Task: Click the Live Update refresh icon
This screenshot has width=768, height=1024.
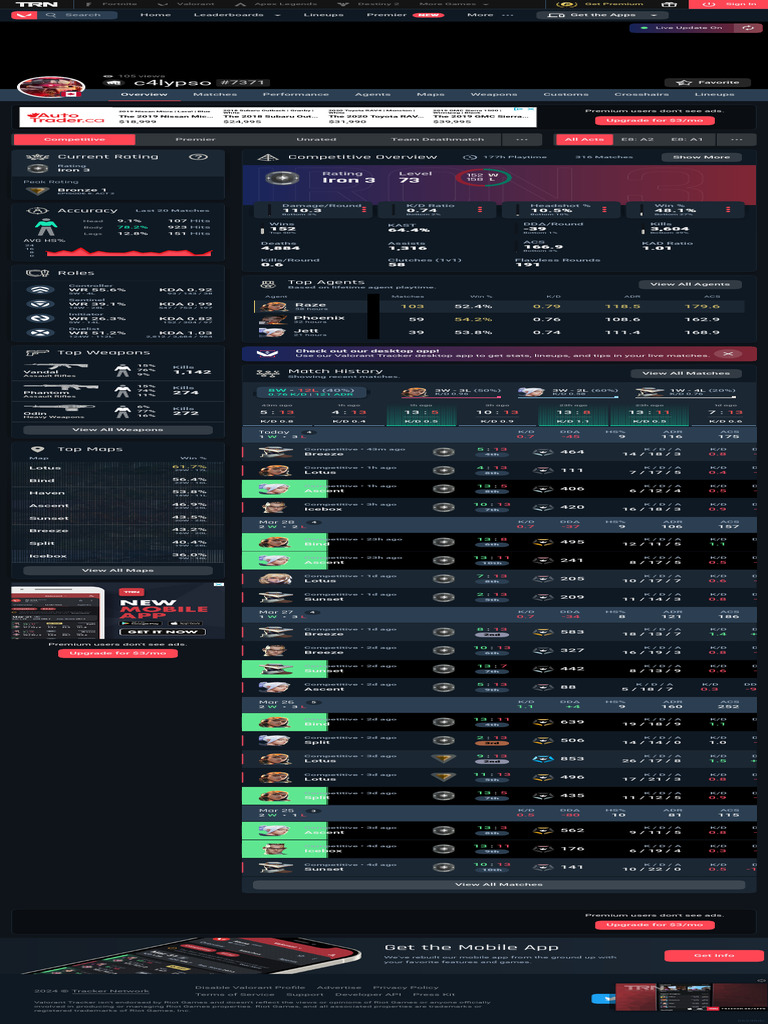Action: pyautogui.click(x=748, y=28)
